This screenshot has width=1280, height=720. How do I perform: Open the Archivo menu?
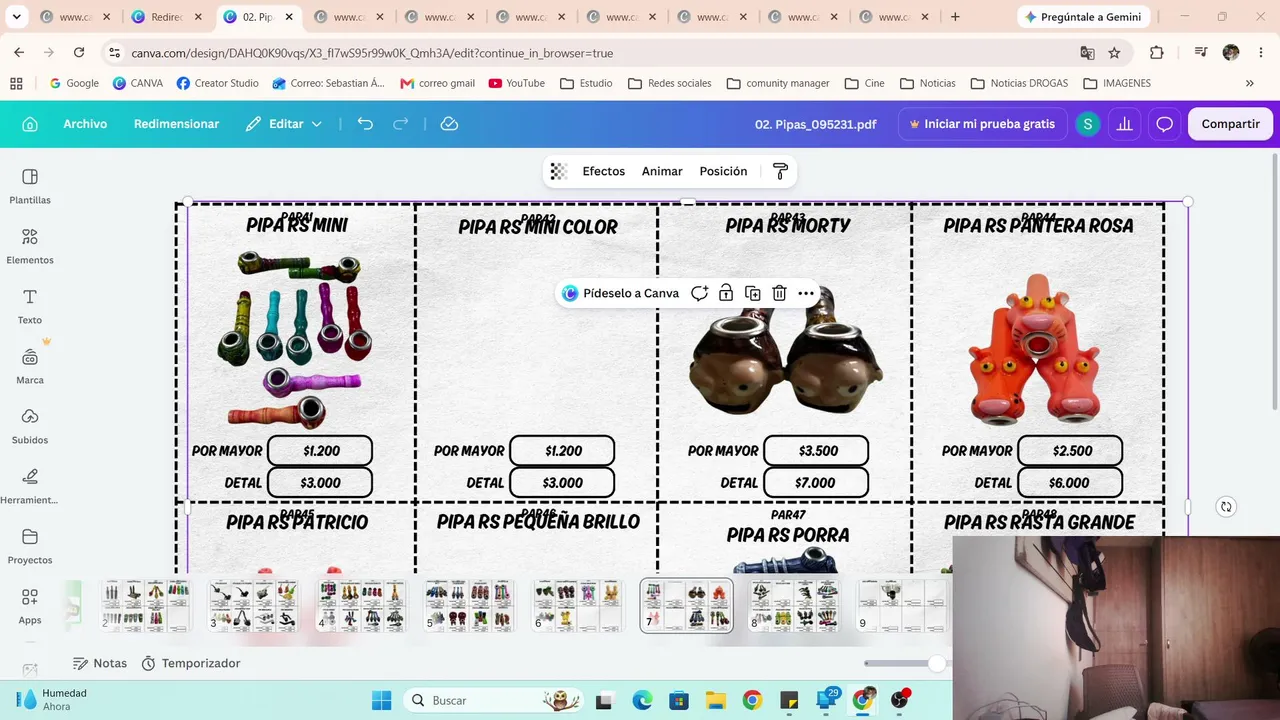pyautogui.click(x=85, y=124)
